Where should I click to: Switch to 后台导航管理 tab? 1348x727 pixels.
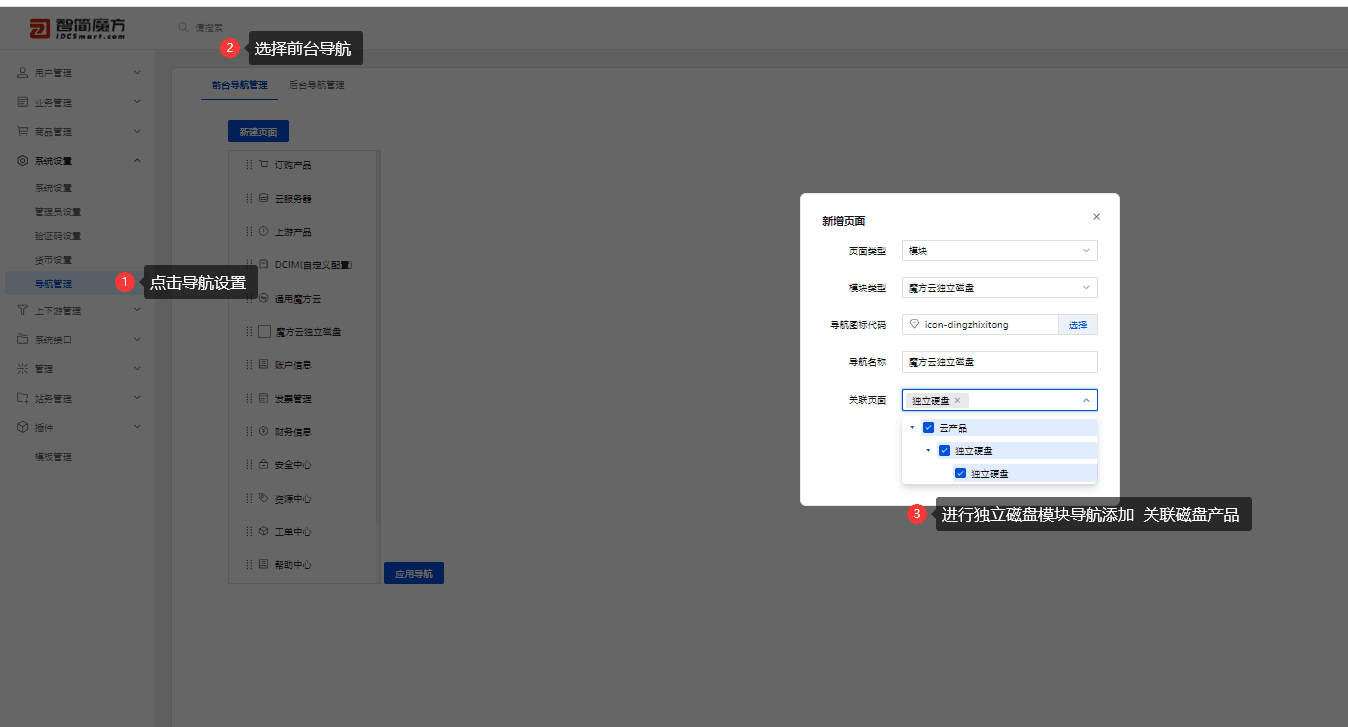pyautogui.click(x=317, y=86)
